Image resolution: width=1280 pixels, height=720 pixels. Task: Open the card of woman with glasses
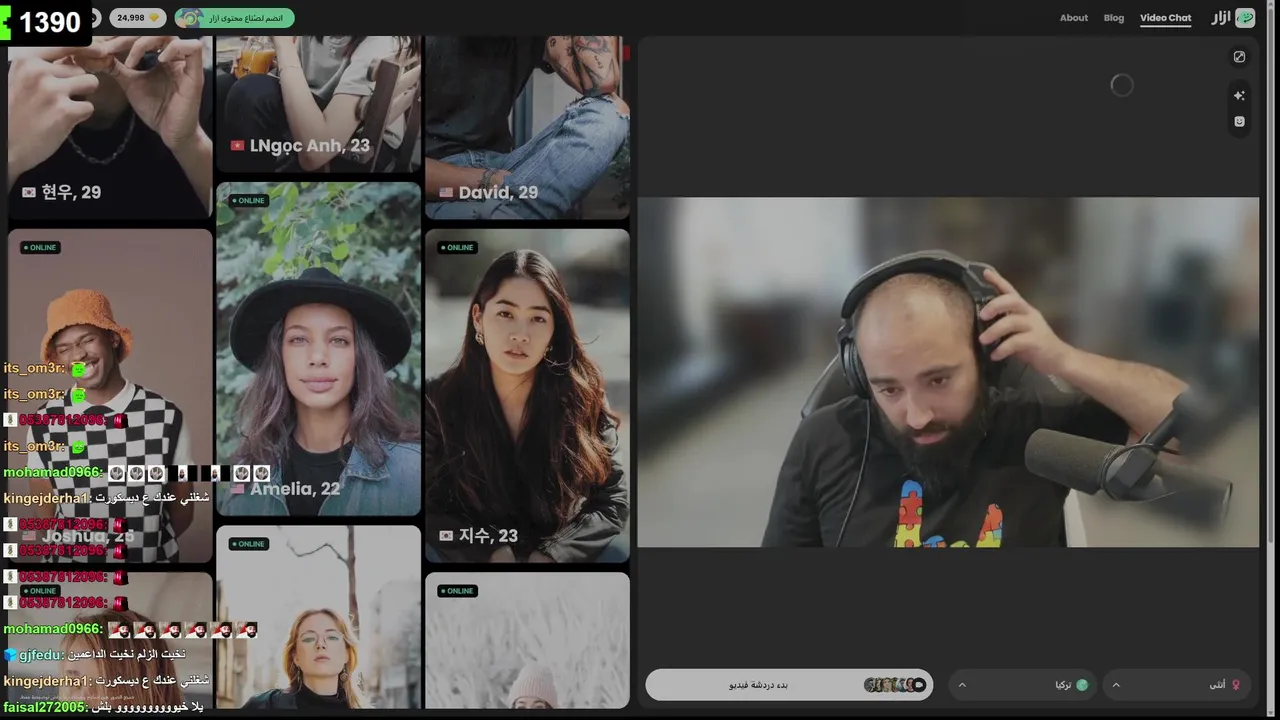pos(319,617)
